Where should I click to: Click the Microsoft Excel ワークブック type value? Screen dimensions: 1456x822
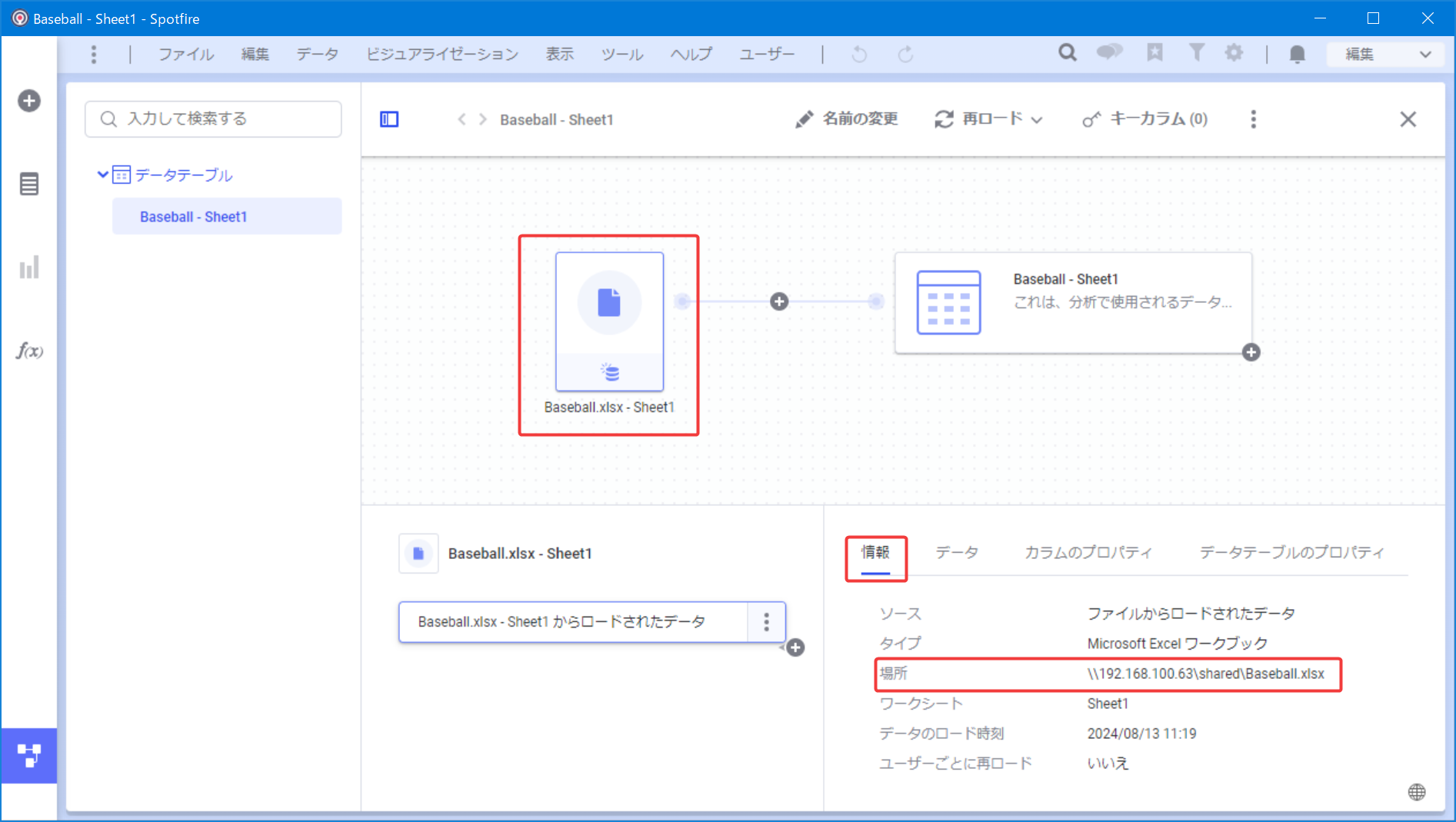click(1177, 644)
